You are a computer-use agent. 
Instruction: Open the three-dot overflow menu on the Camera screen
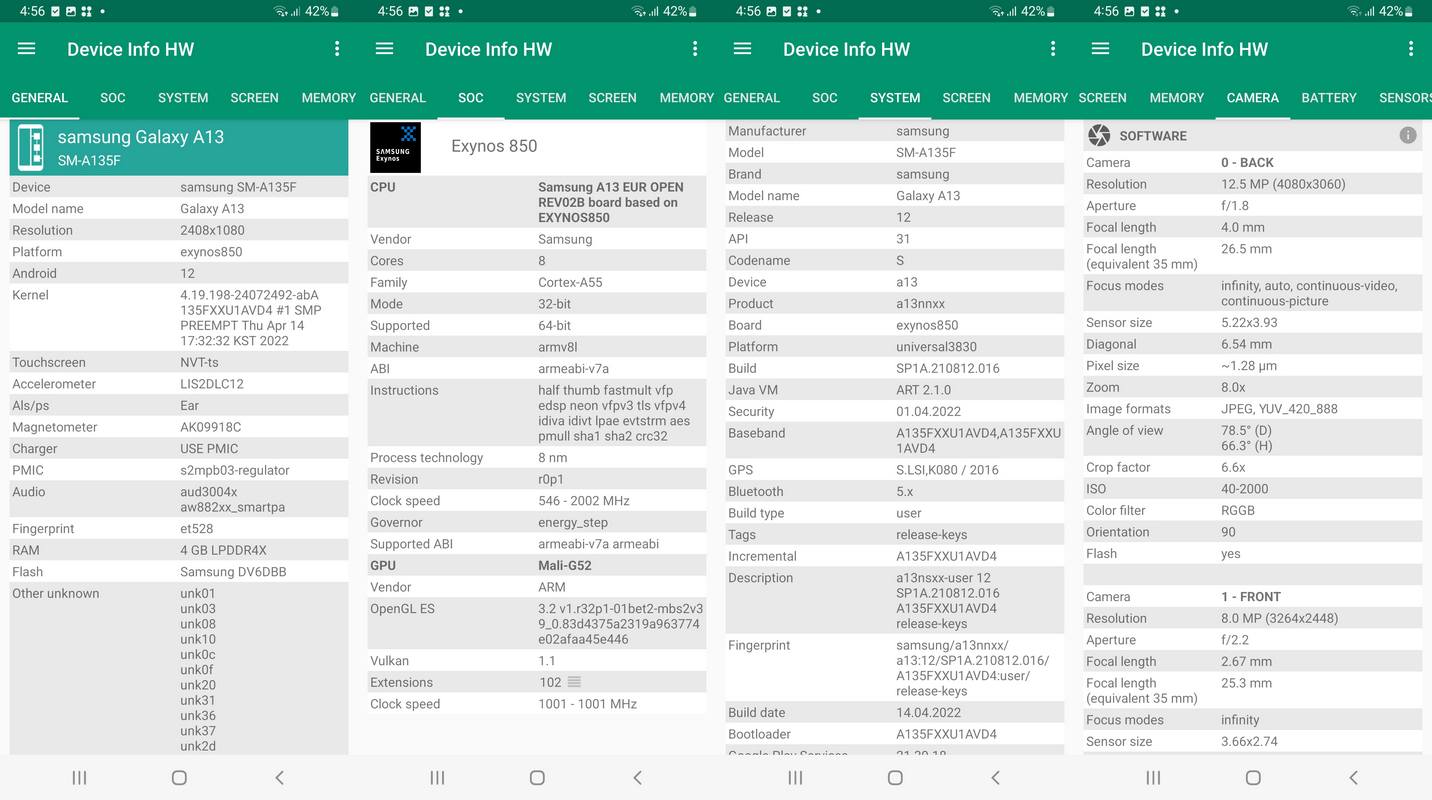pos(1411,49)
